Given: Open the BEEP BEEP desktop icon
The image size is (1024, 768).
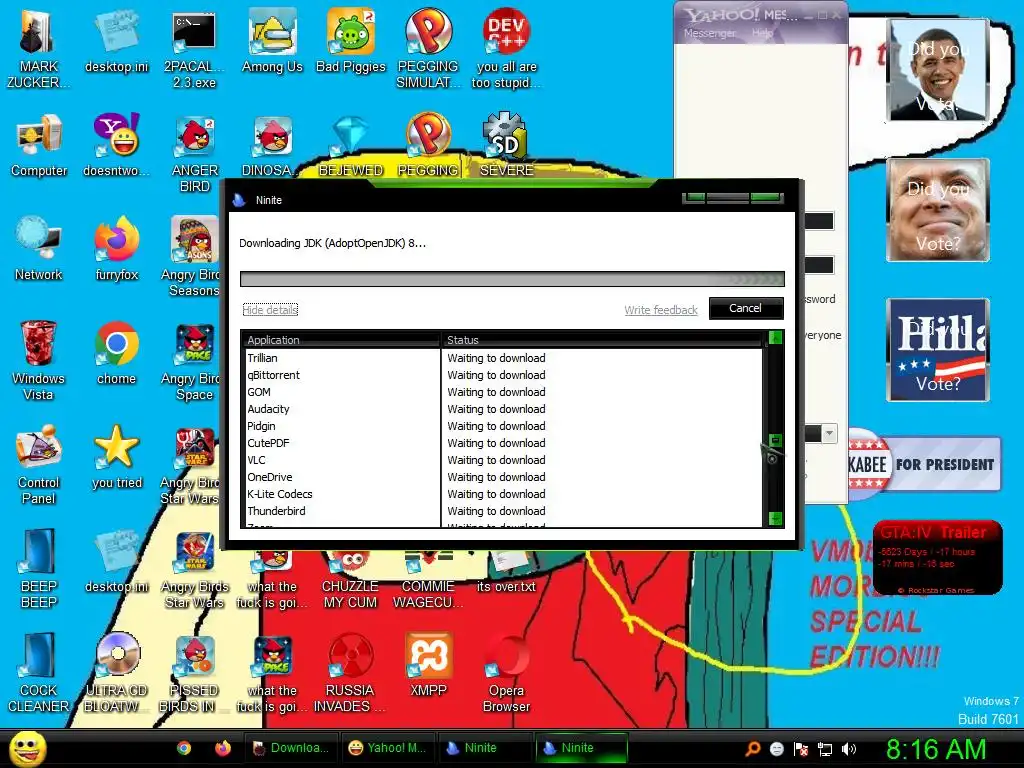Looking at the screenshot, I should pos(39,568).
